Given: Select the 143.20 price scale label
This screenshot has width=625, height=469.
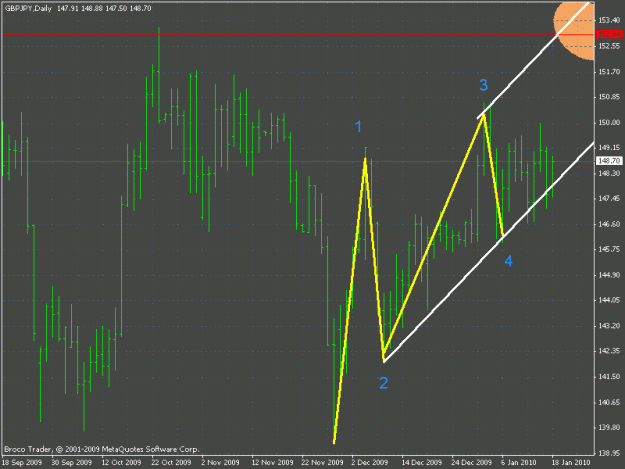Looking at the screenshot, I should [609, 326].
